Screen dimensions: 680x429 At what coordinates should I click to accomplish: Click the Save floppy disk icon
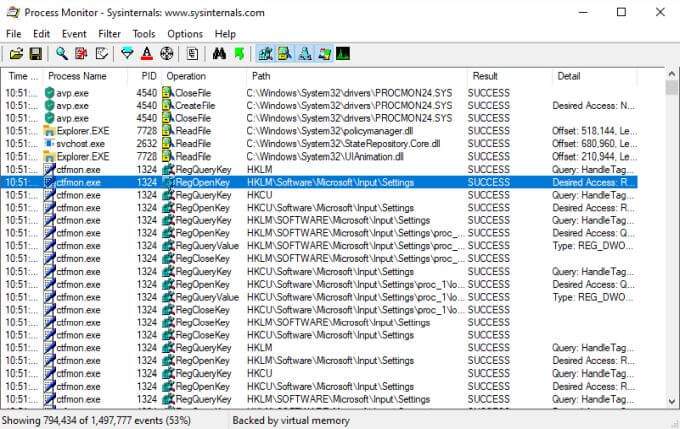(x=36, y=54)
